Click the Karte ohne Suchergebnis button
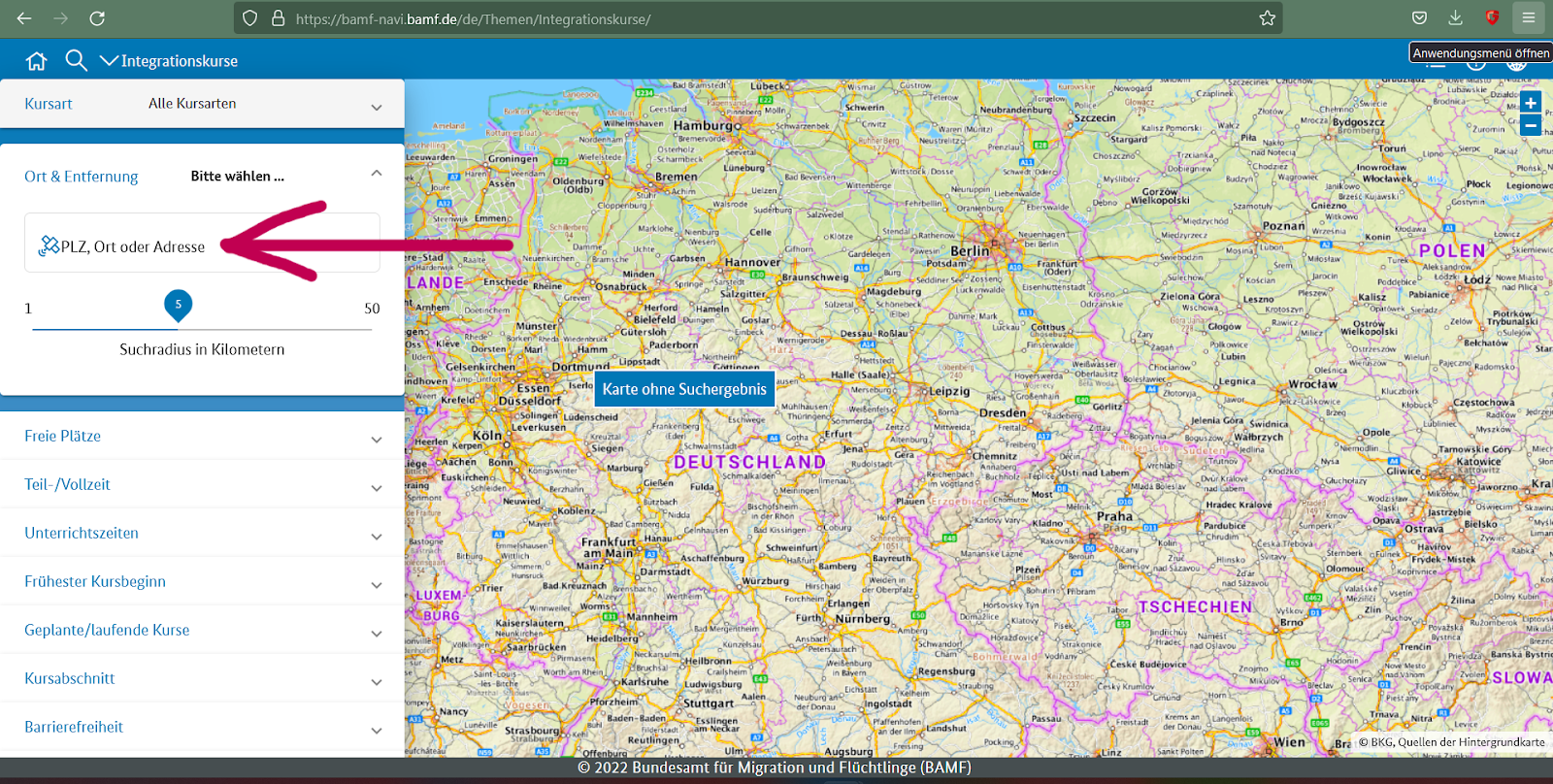Screen dimensions: 1553x784 tap(684, 389)
